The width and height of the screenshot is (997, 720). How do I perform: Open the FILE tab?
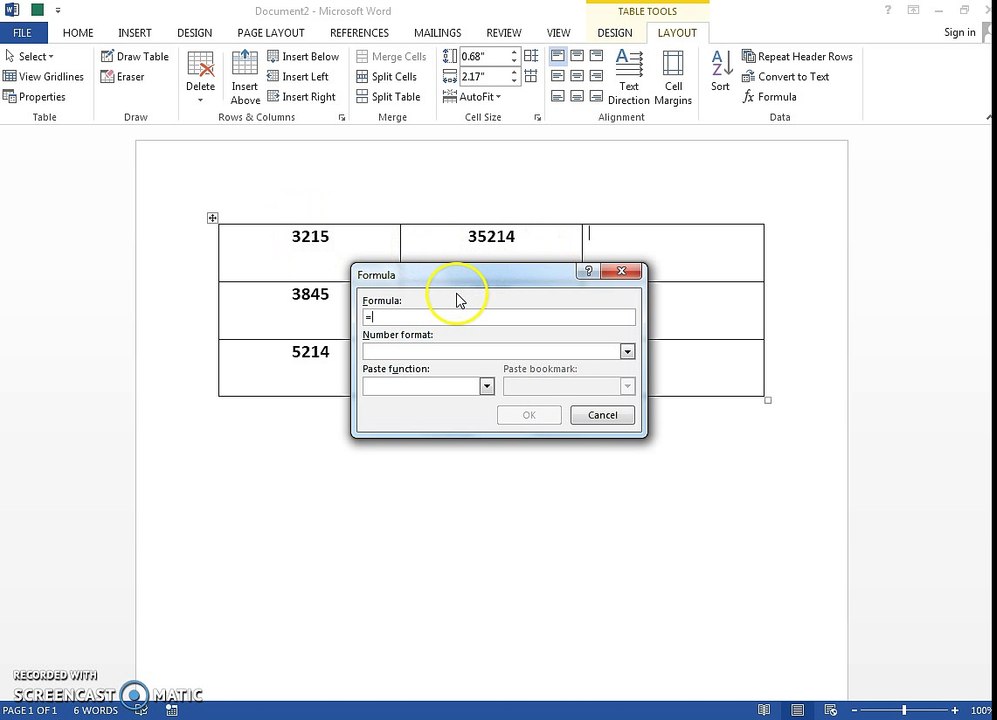[x=23, y=33]
